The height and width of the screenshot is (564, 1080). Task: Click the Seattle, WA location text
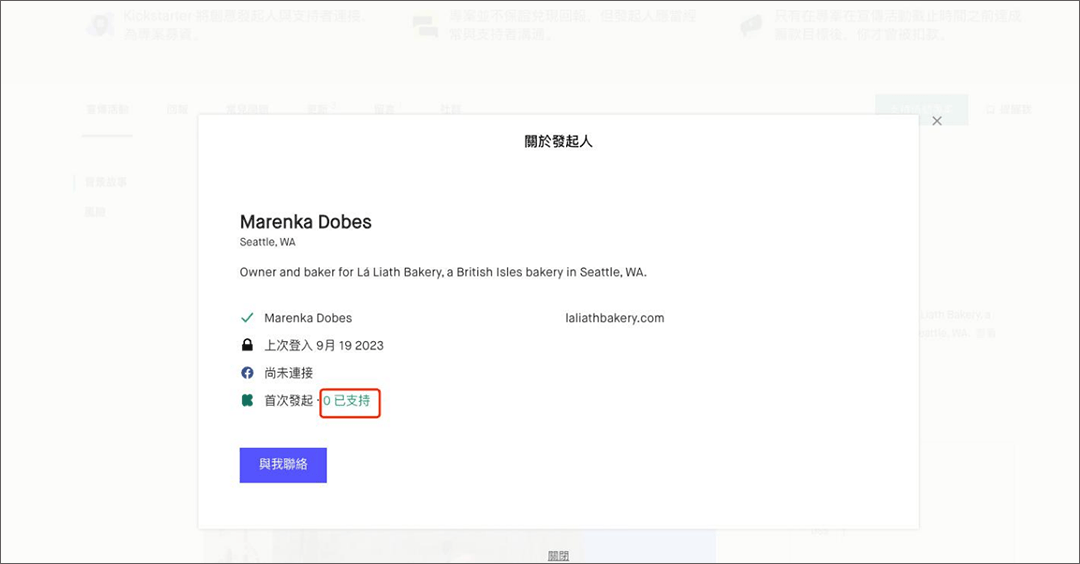267,242
